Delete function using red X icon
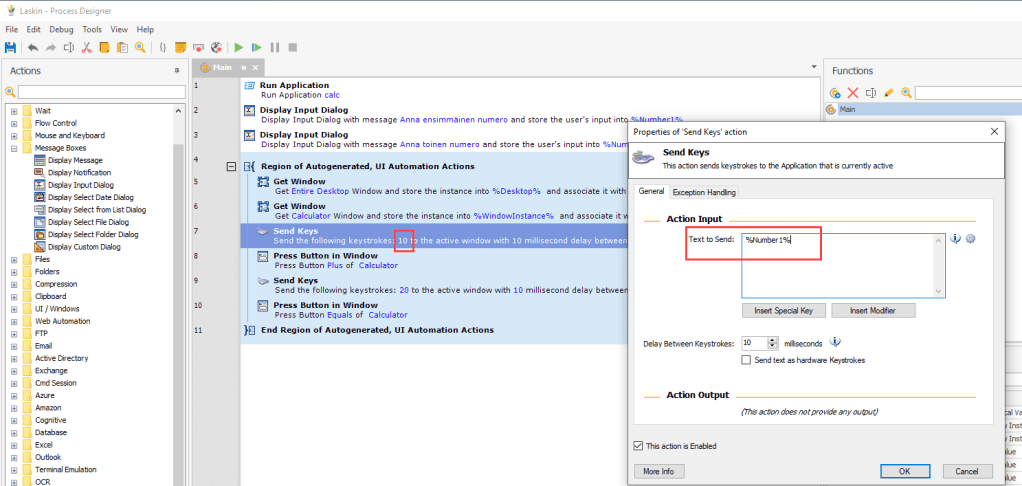 click(852, 93)
